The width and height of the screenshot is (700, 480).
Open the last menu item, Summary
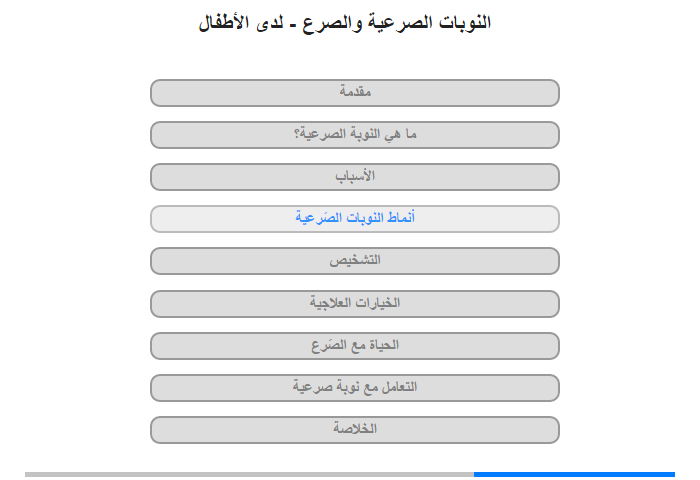(354, 430)
